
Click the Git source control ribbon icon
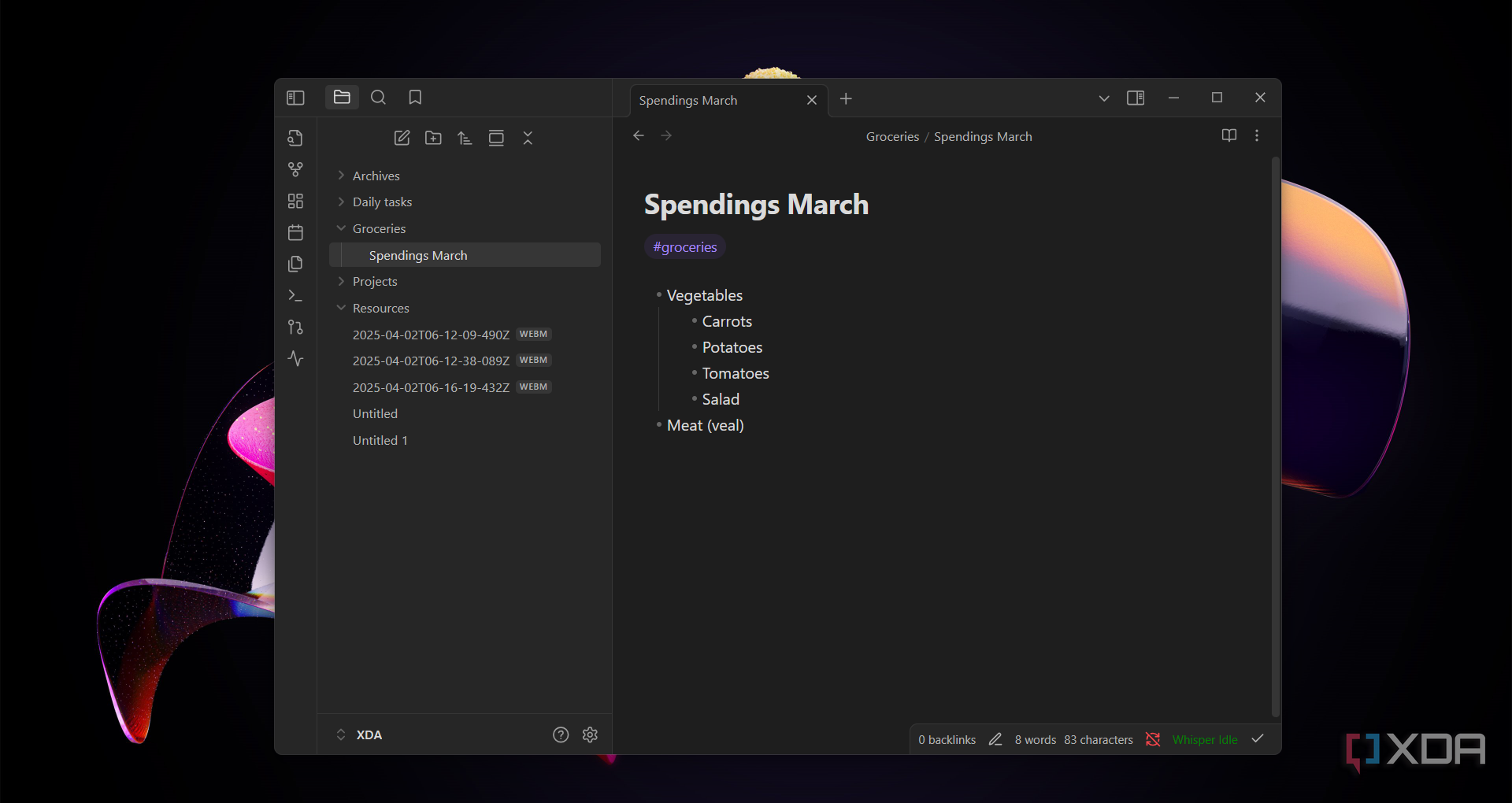click(295, 327)
